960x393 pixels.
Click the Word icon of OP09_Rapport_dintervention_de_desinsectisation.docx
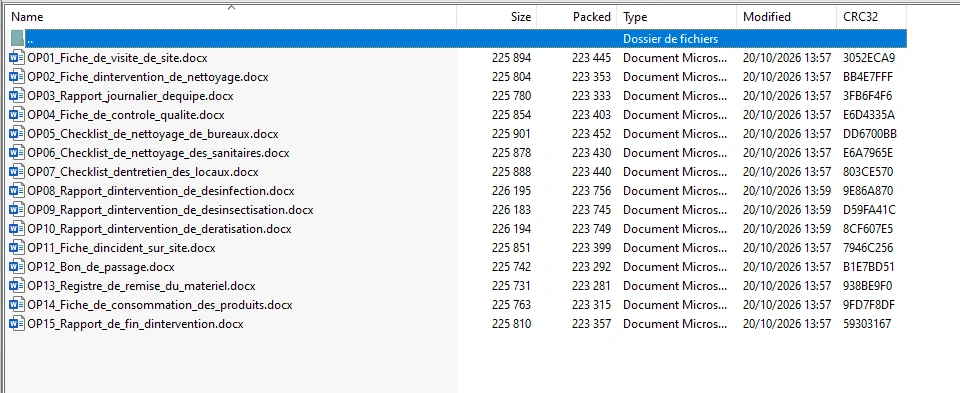pos(17,210)
